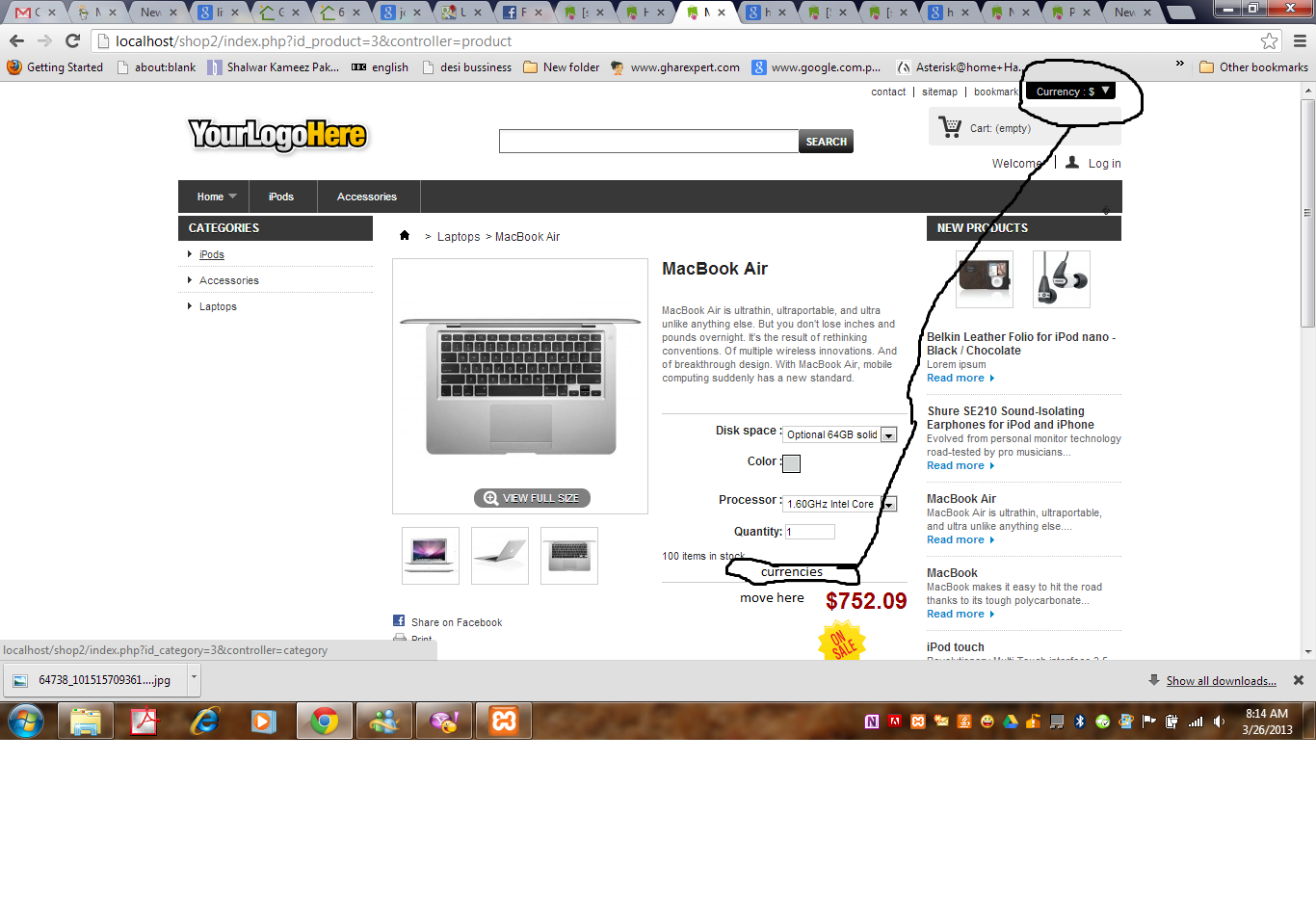
Task: Click the Log in link
Action: tap(1104, 164)
